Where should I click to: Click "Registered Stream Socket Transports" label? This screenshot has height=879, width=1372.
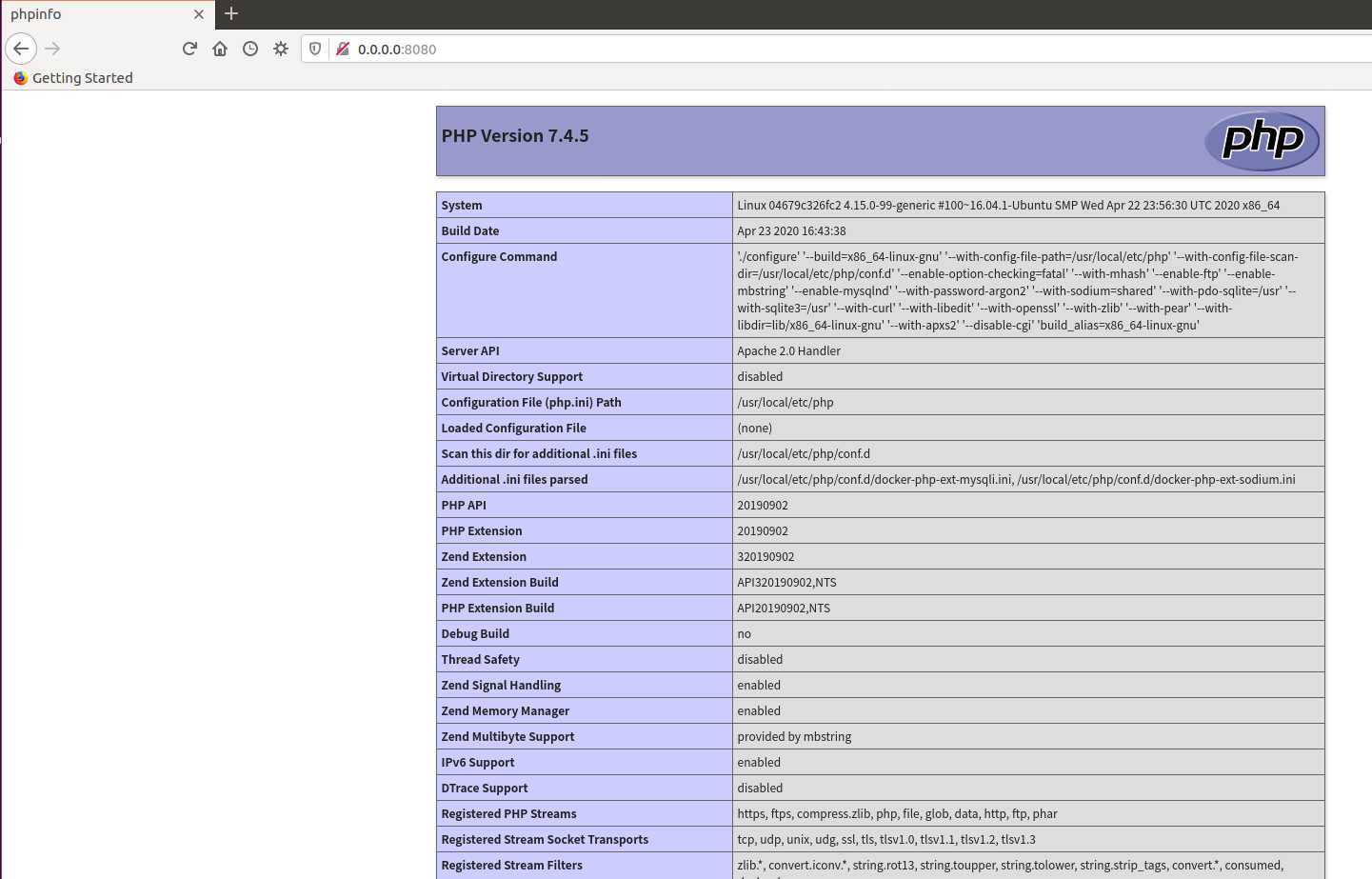[x=545, y=840]
